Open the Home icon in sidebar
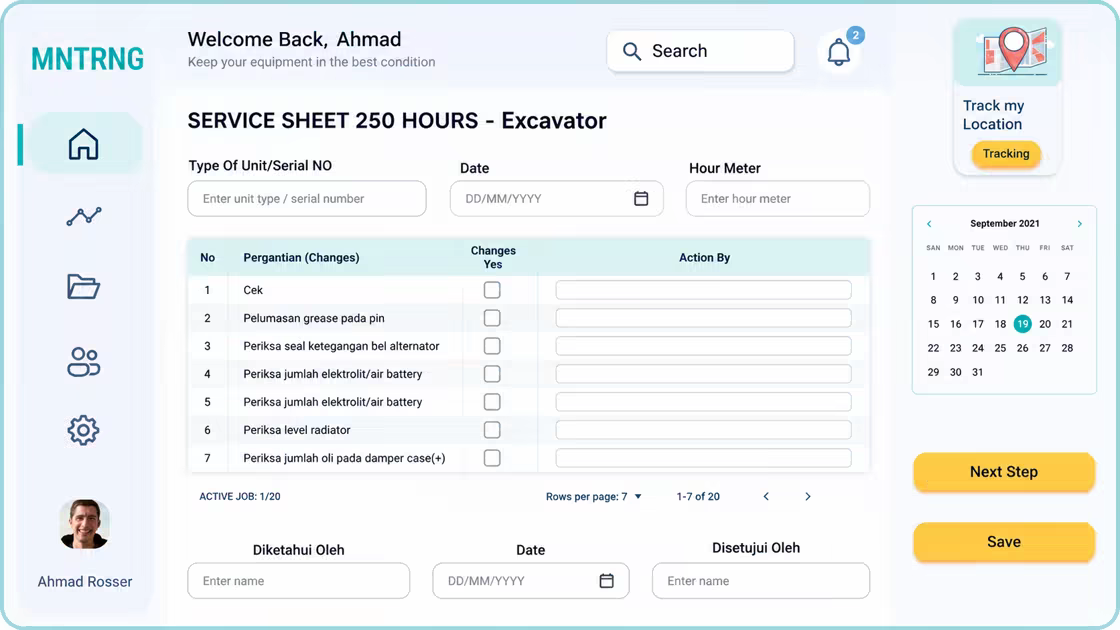1120x630 pixels. coord(84,144)
